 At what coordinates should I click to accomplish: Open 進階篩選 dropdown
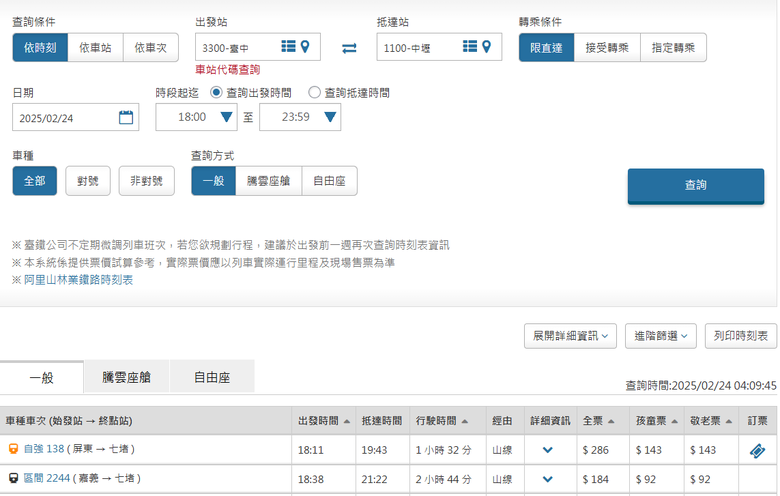pos(661,336)
